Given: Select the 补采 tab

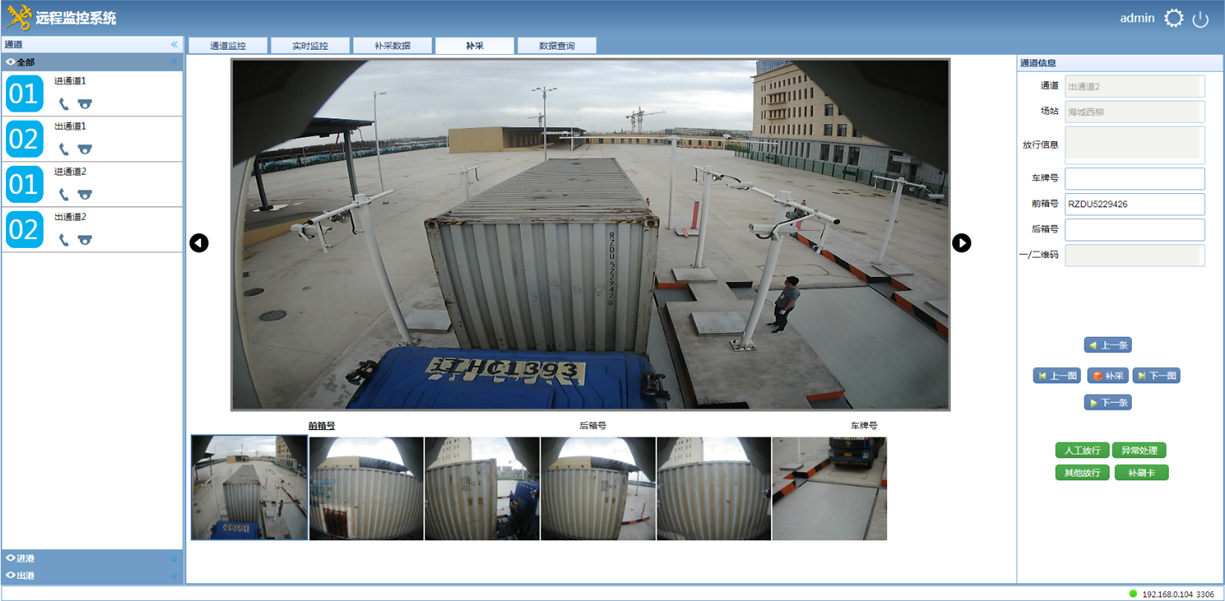Looking at the screenshot, I should 474,46.
